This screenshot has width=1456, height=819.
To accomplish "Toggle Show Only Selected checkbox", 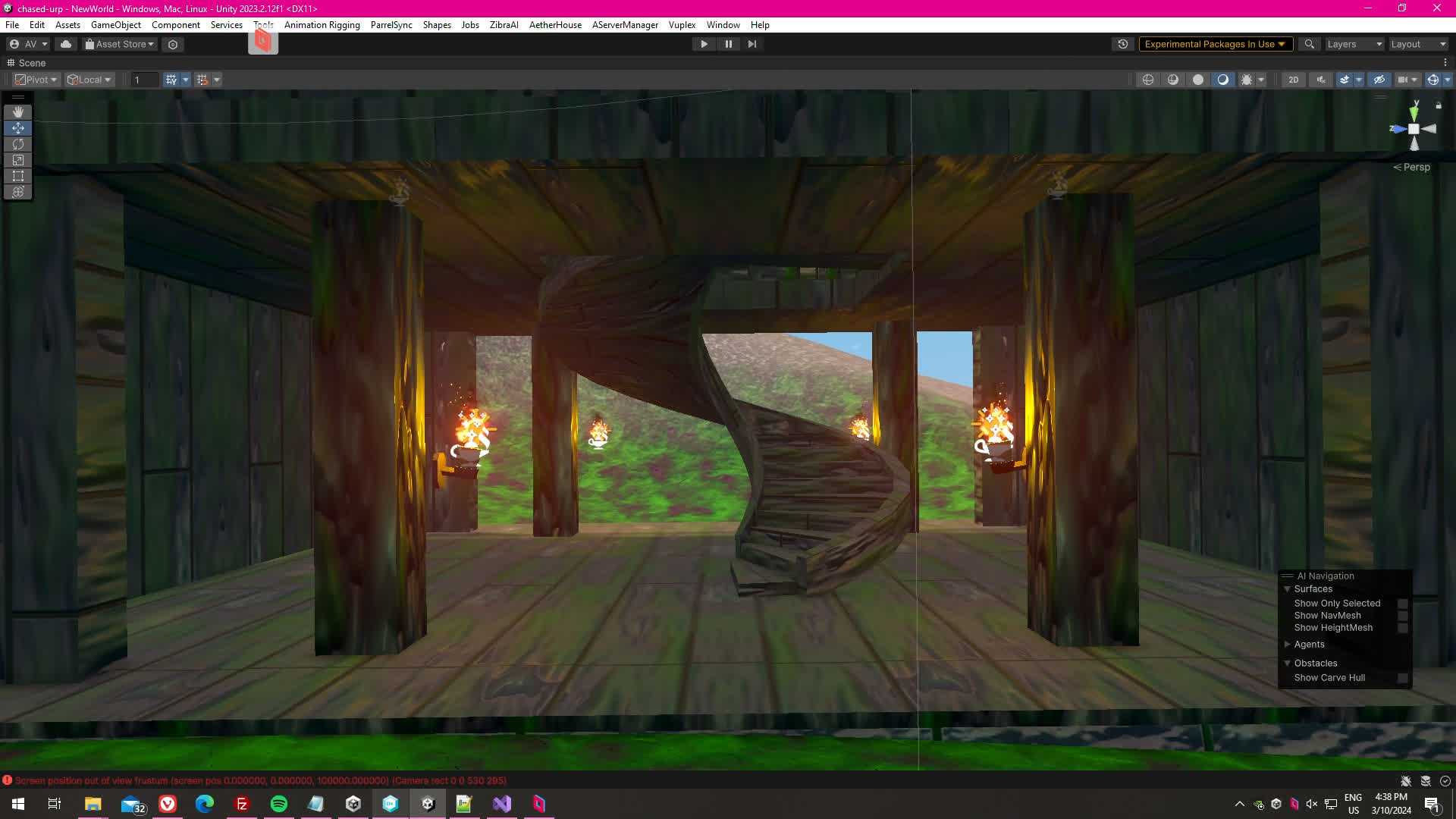I will (x=1402, y=604).
